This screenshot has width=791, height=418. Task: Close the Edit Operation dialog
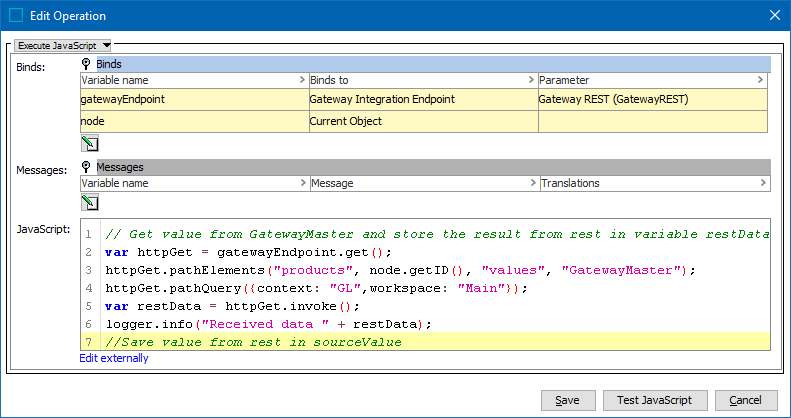click(x=773, y=16)
